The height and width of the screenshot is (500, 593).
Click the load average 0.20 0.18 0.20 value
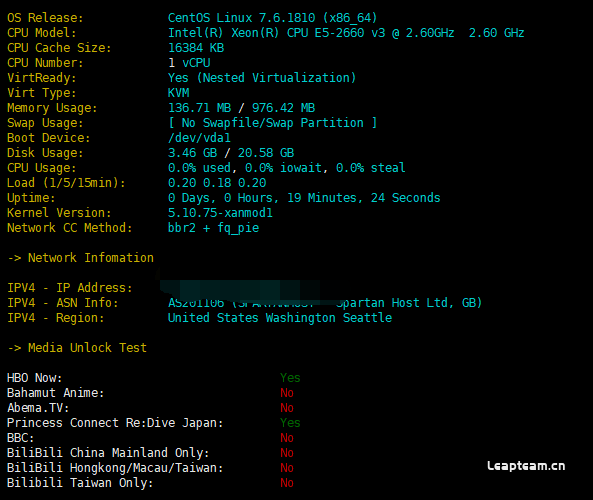click(217, 183)
